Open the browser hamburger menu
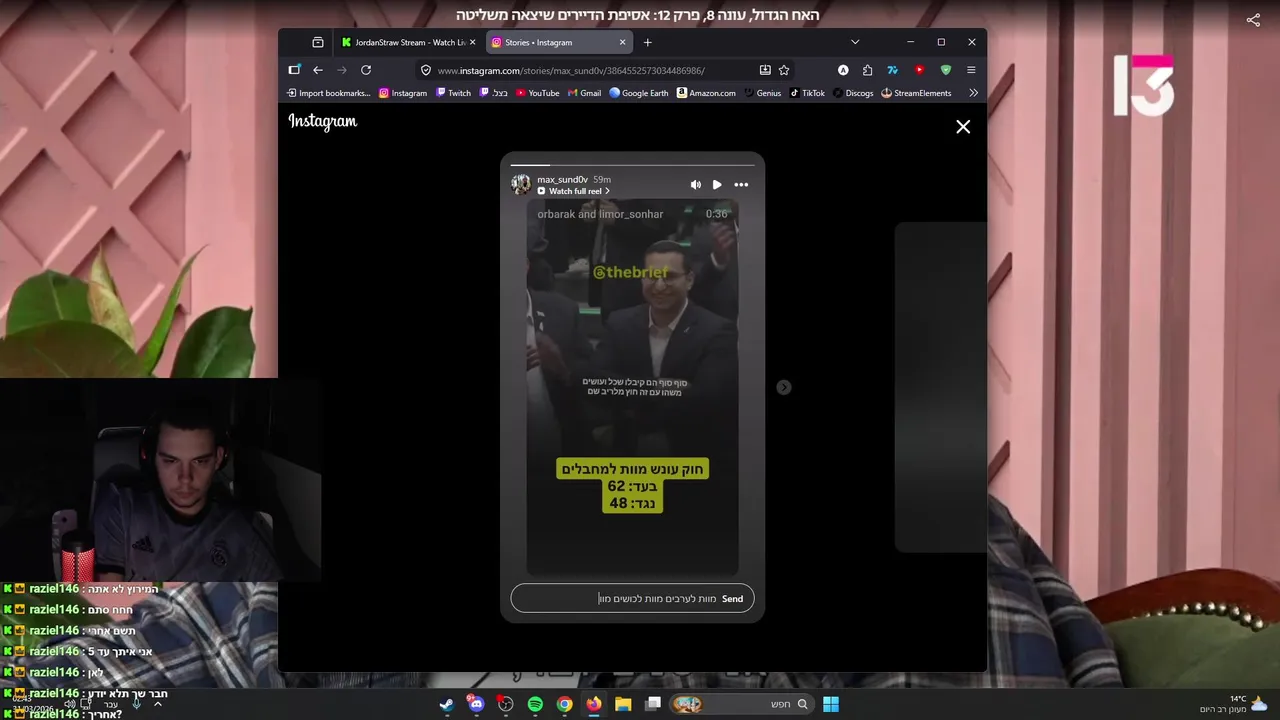The width and height of the screenshot is (1280, 720). tap(971, 70)
